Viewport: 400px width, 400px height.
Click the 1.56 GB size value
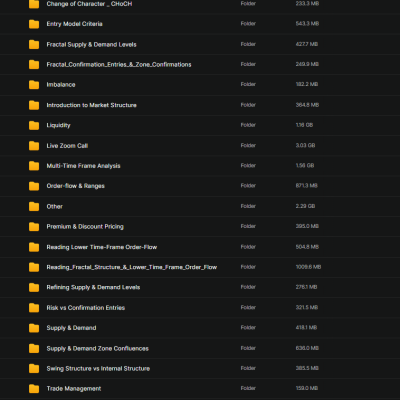coord(305,165)
